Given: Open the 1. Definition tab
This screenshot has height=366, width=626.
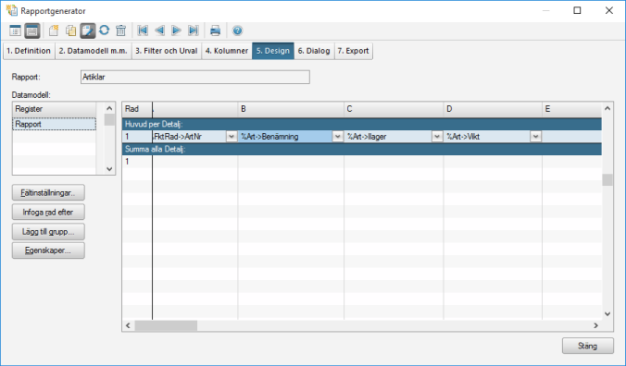Looking at the screenshot, I should pyautogui.click(x=29, y=51).
